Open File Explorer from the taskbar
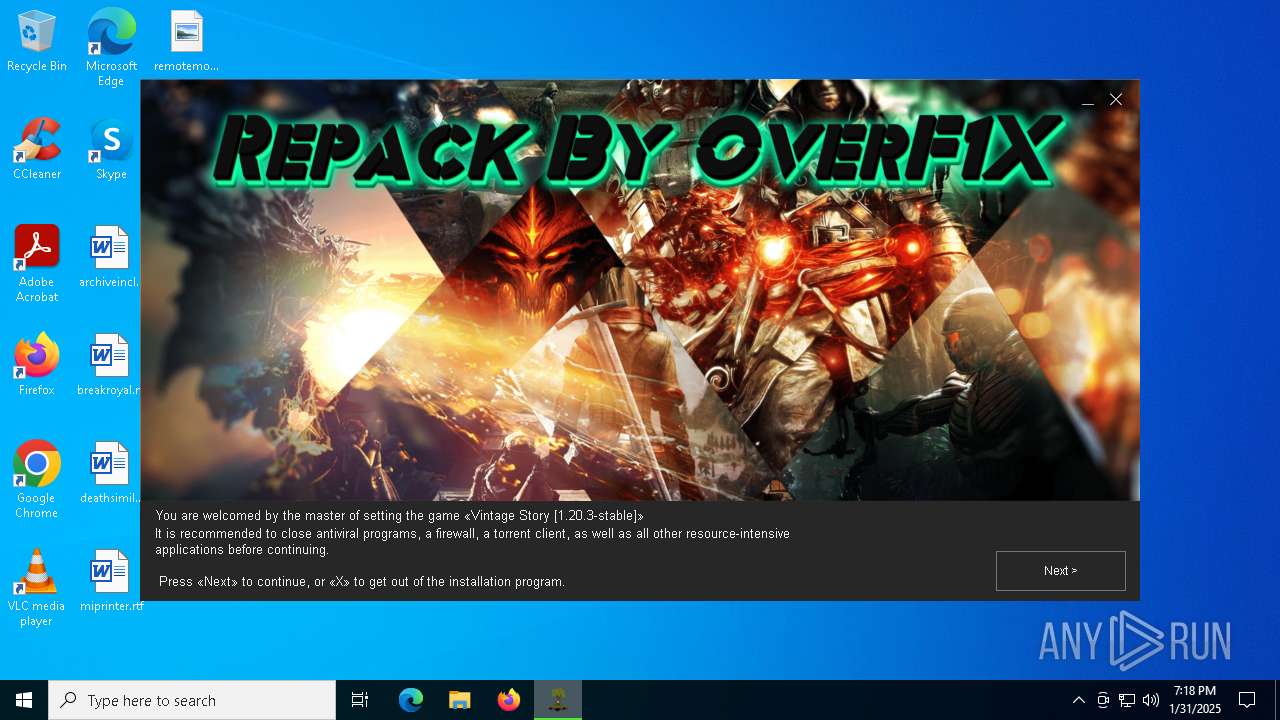 tap(460, 700)
